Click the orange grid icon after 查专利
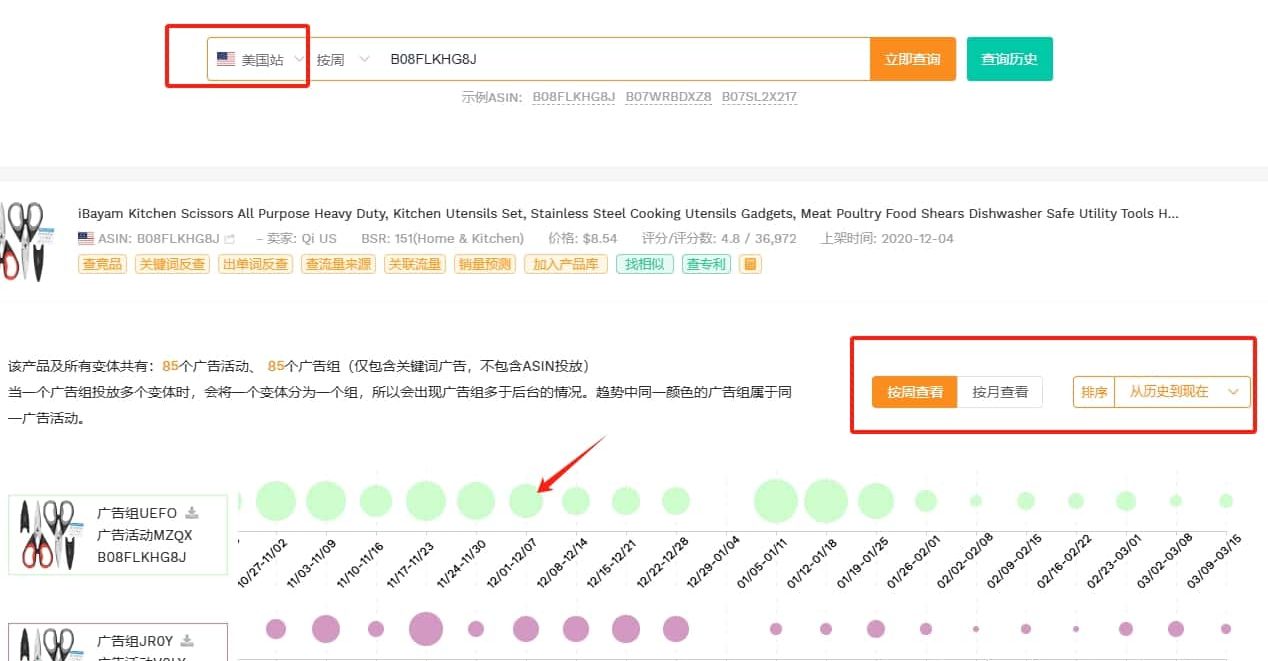1268x661 pixels. (x=750, y=265)
